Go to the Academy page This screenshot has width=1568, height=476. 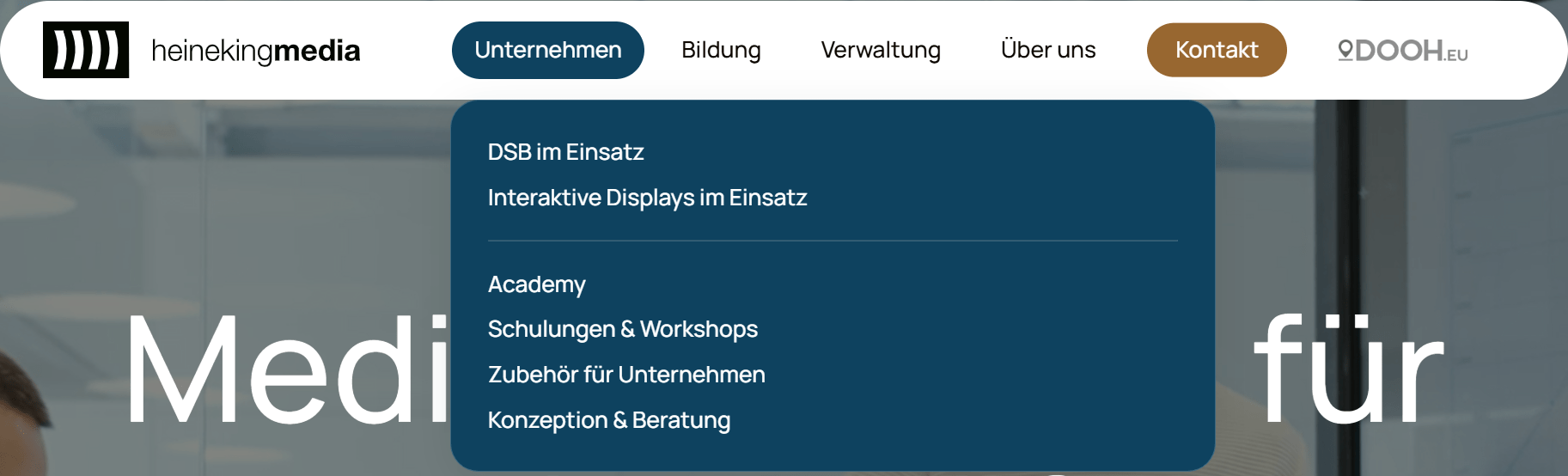click(536, 284)
